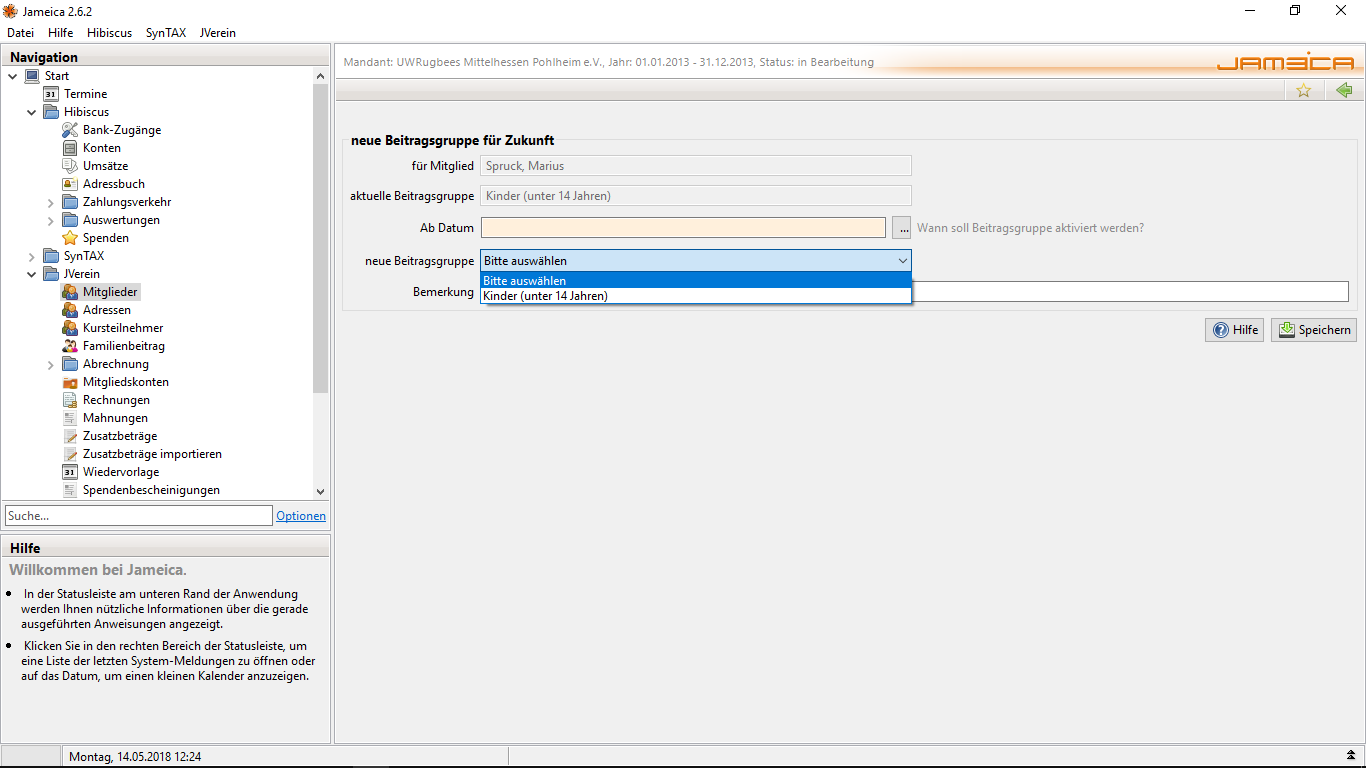This screenshot has width=1366, height=768.
Task: Click the Zusatzbeträge importieren icon
Action: coord(70,454)
